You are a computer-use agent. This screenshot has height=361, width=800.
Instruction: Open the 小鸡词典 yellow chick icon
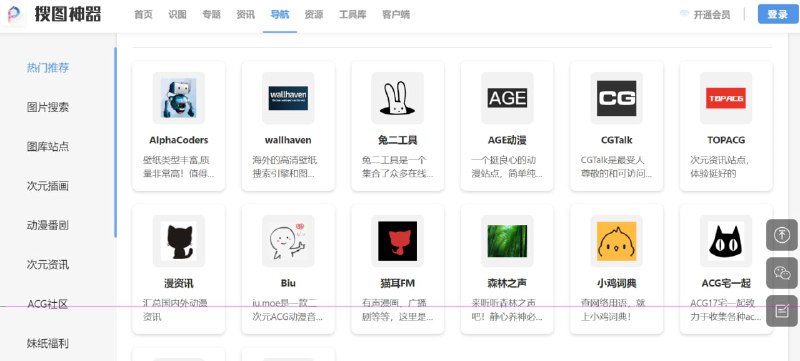[x=616, y=241]
